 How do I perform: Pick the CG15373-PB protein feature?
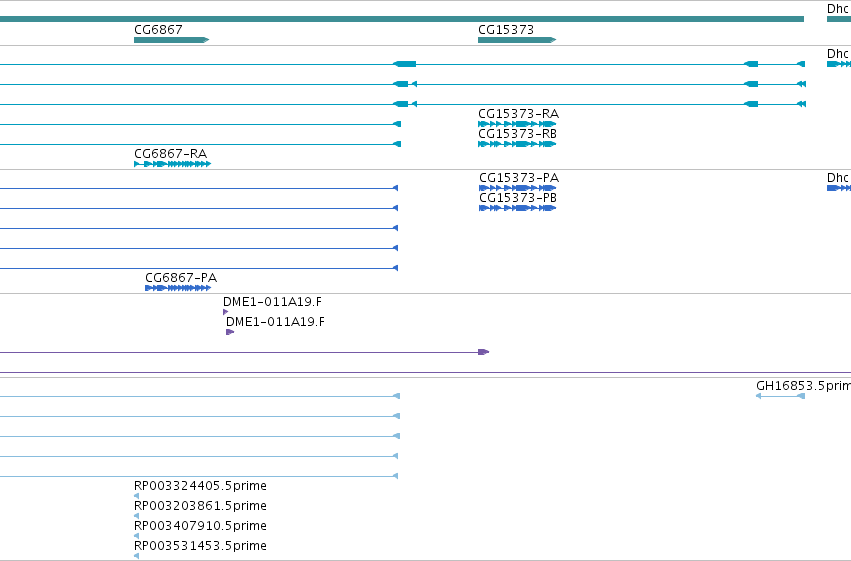pyautogui.click(x=517, y=208)
